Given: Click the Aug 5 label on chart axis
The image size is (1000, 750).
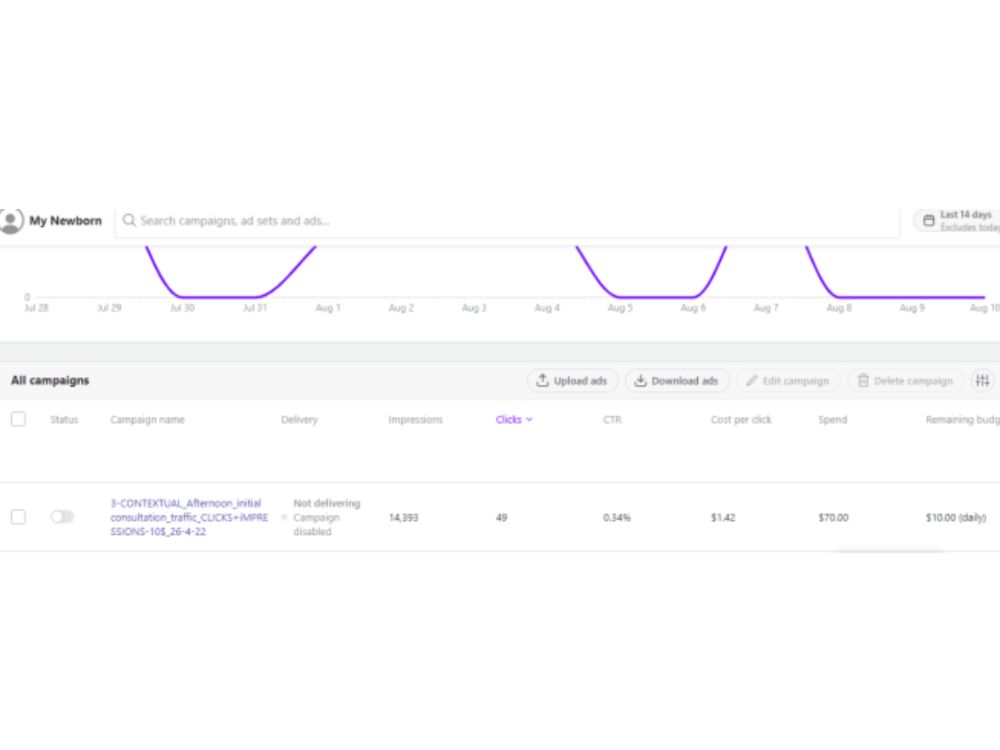Looking at the screenshot, I should pyautogui.click(x=620, y=308).
